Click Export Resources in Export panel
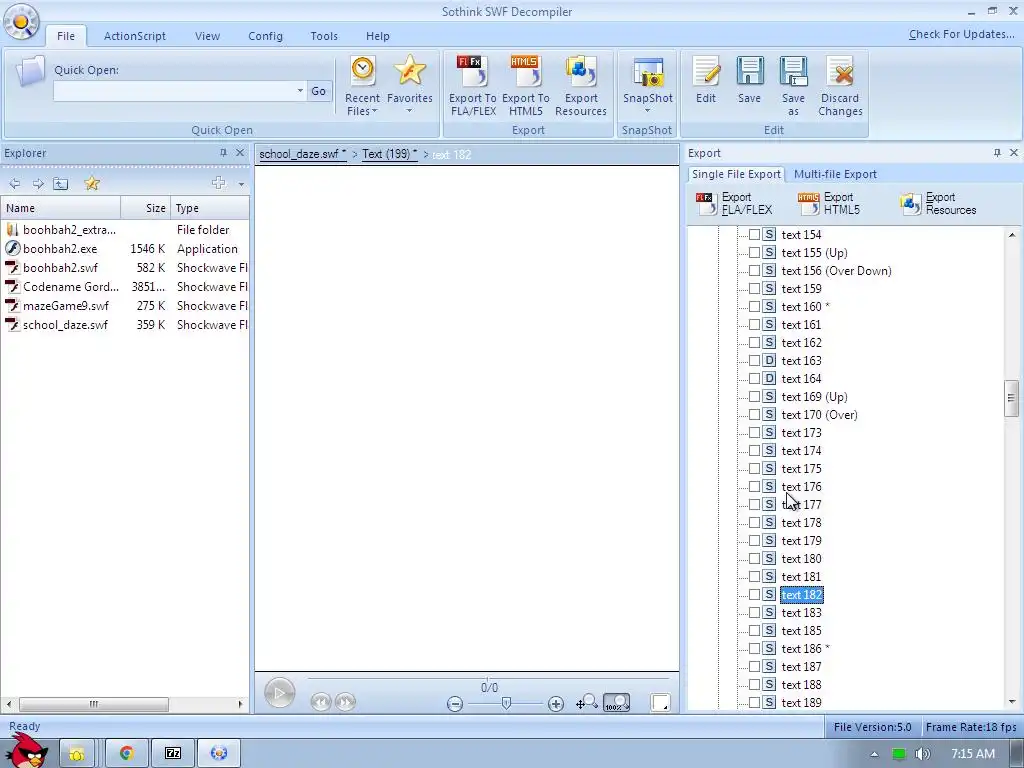The height and width of the screenshot is (768, 1024). click(x=938, y=204)
